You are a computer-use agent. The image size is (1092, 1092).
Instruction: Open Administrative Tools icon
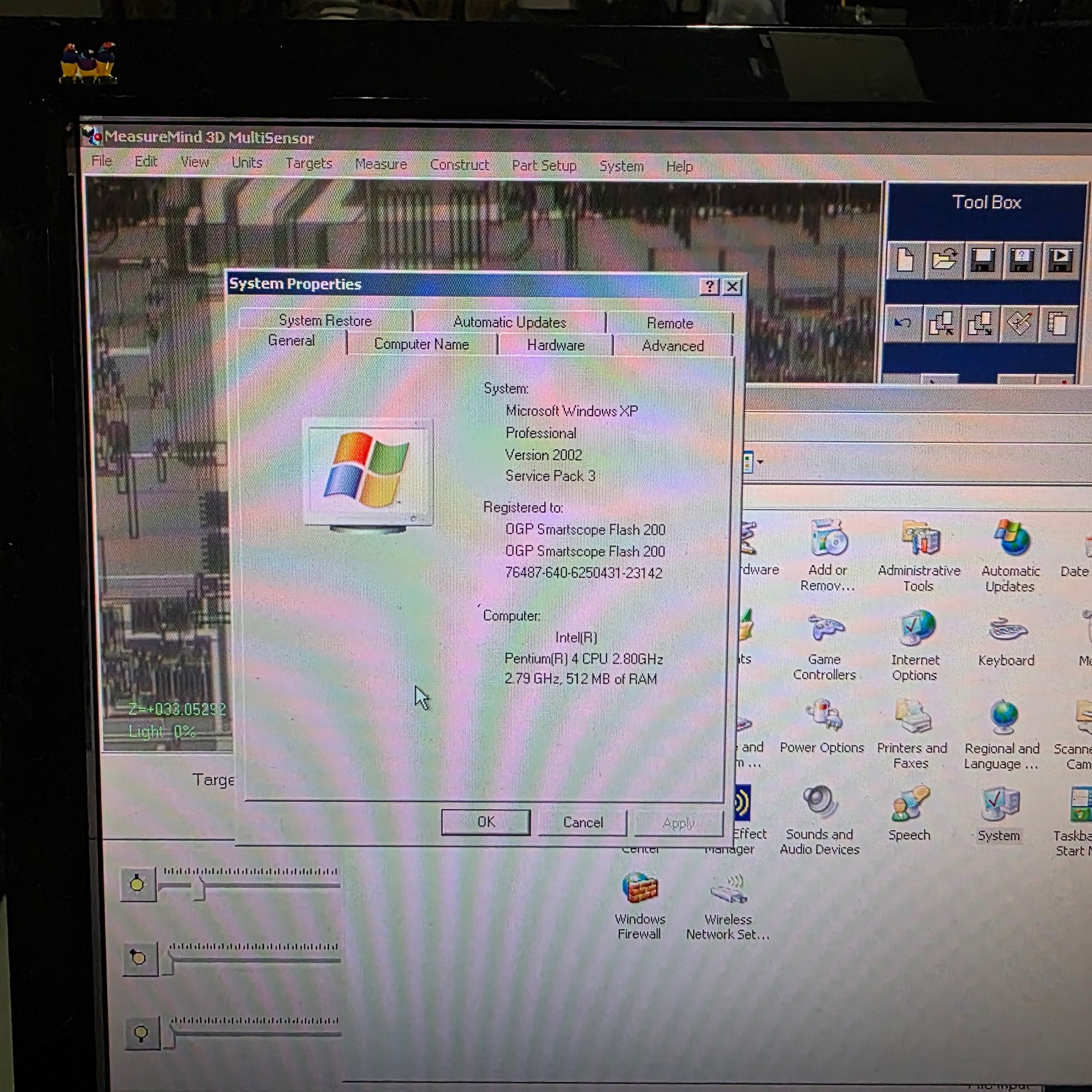(919, 556)
